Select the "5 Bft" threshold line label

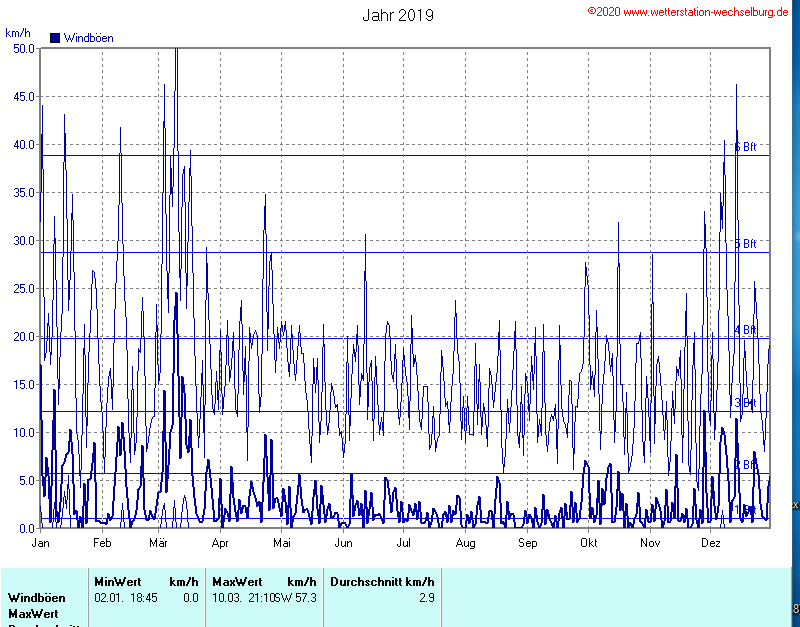pos(745,244)
